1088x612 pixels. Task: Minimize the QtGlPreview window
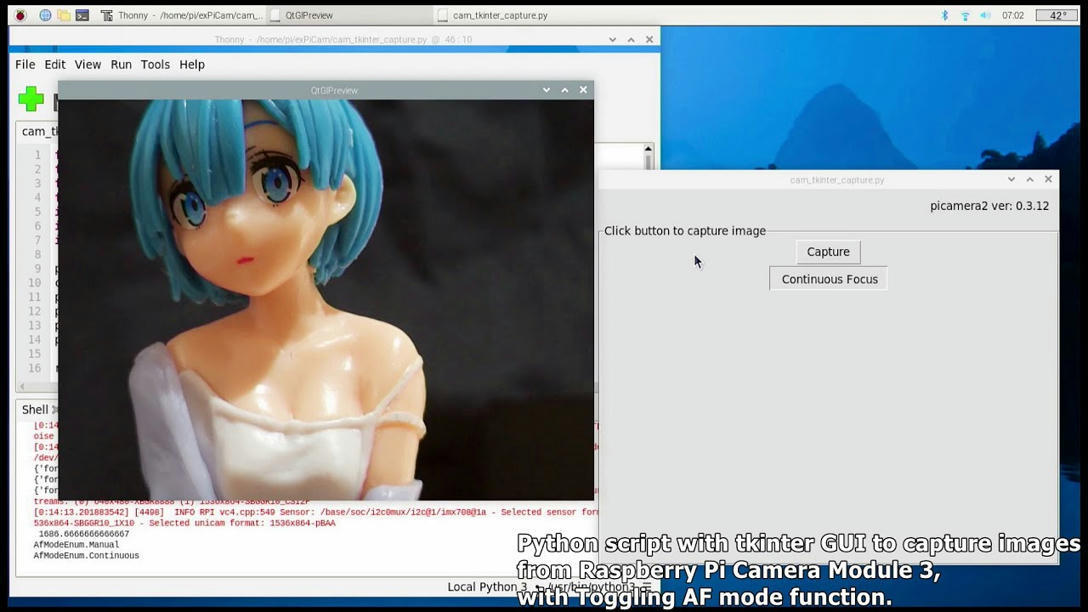pos(546,90)
